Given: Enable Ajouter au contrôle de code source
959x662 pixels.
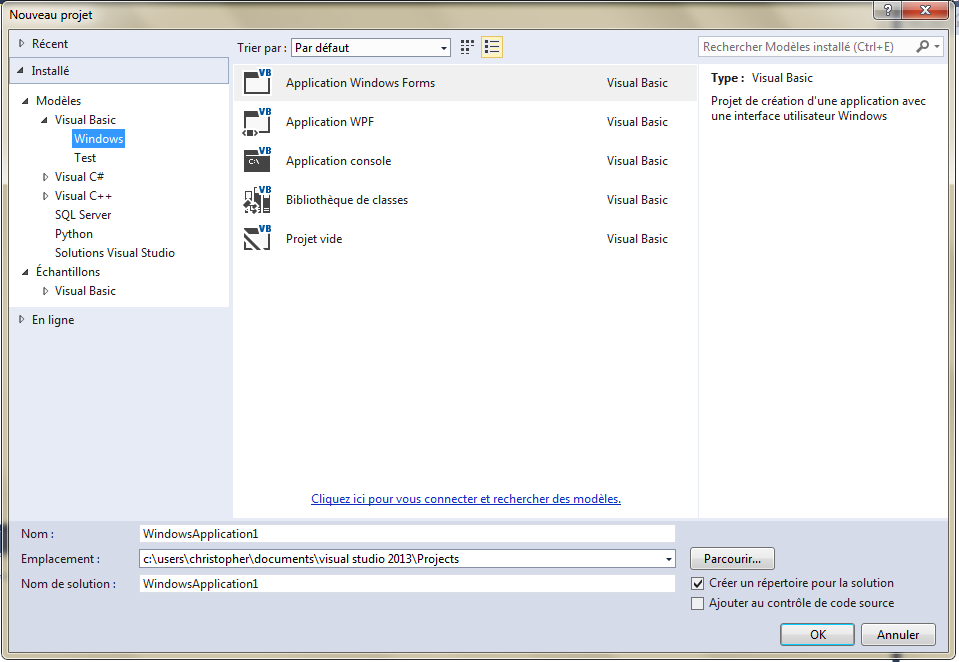Looking at the screenshot, I should coord(697,603).
